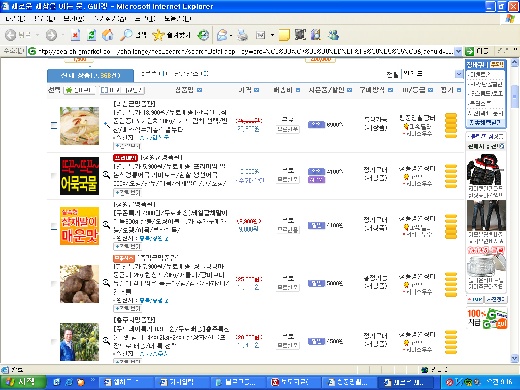Go back with the IE Back arrow
Screen dimensions: 520x390
point(11,35)
